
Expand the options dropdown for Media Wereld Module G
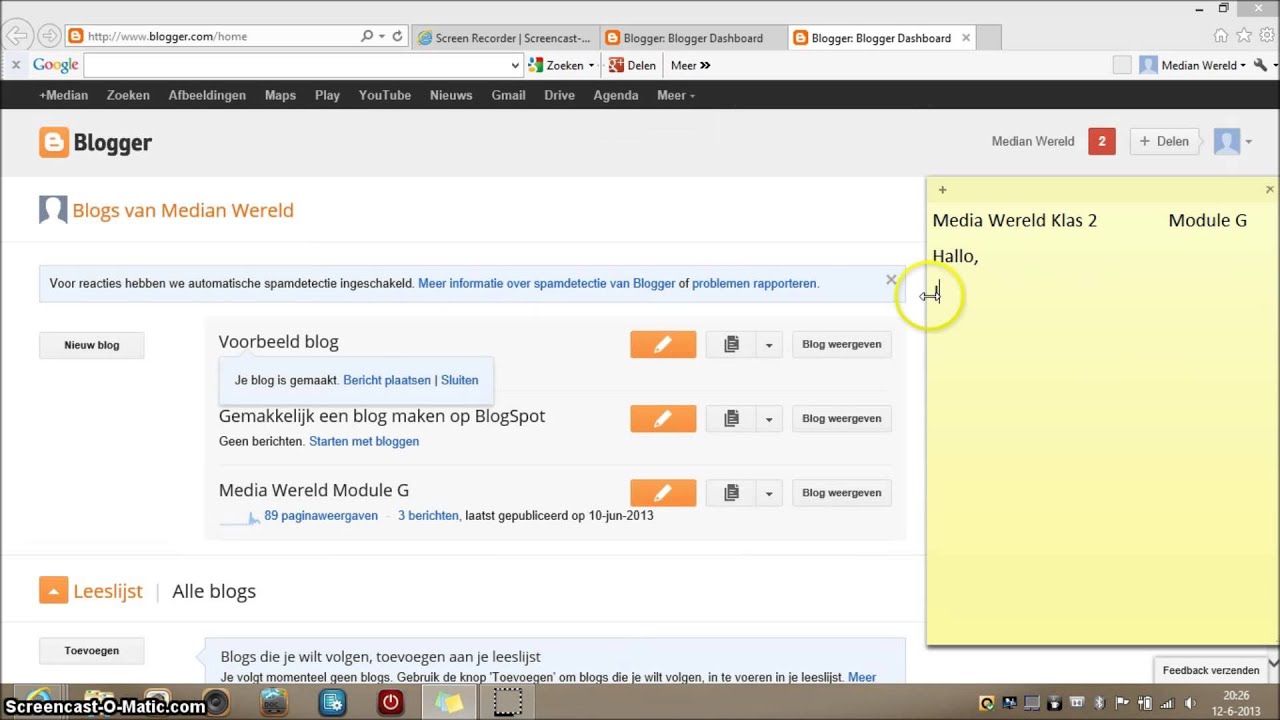pos(769,492)
